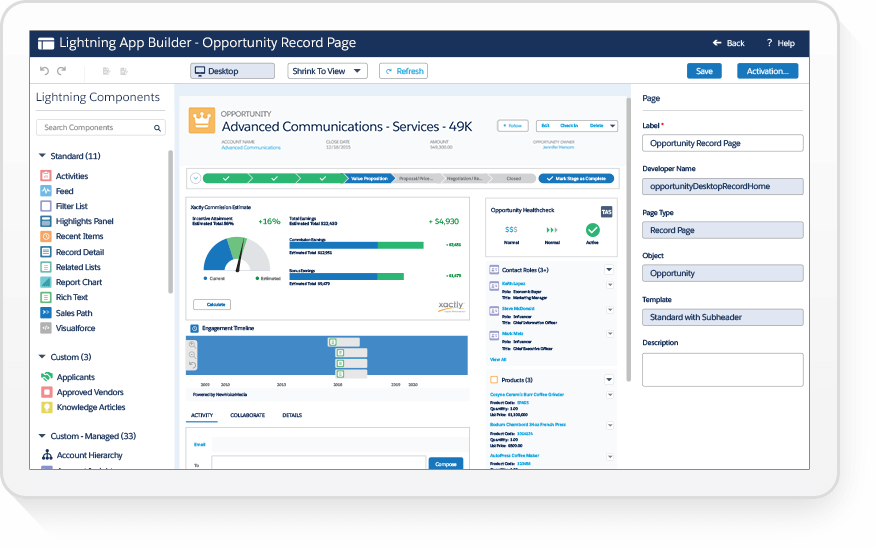Image resolution: width=876 pixels, height=547 pixels.
Task: Select the Visualforce component icon
Action: click(x=46, y=328)
